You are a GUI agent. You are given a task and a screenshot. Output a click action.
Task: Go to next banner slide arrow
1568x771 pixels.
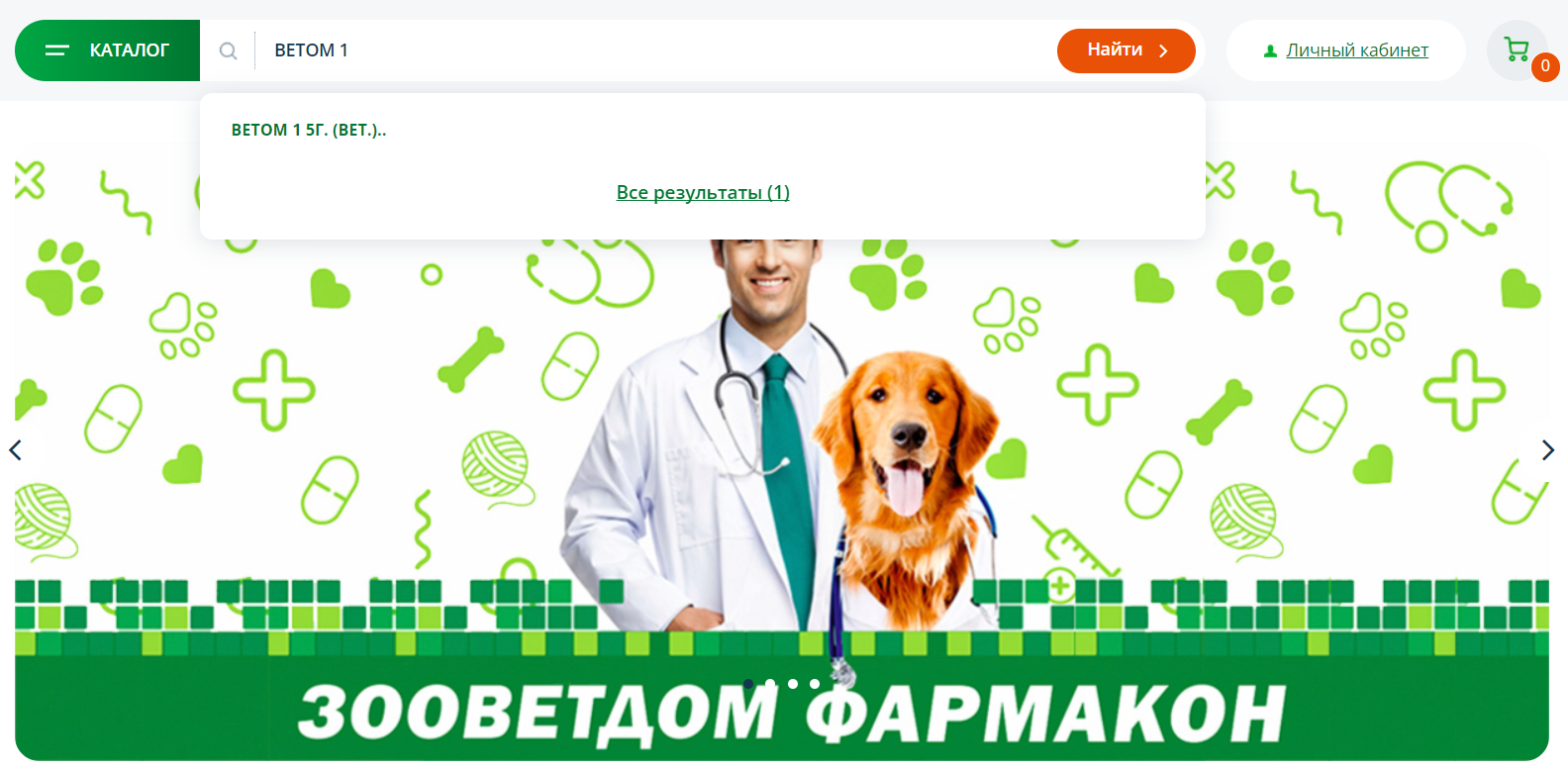point(1548,450)
